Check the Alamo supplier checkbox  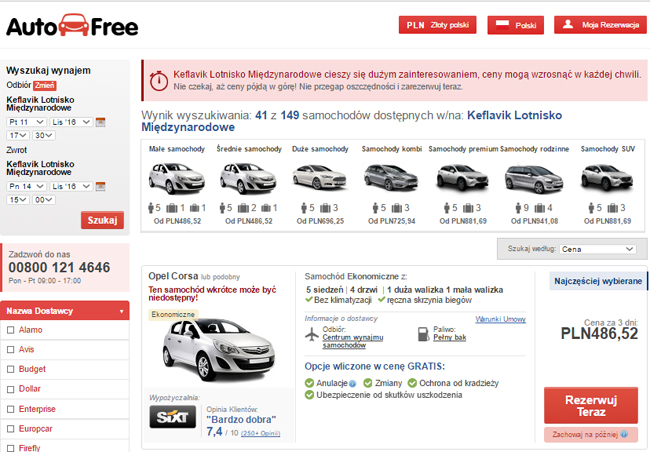11,330
